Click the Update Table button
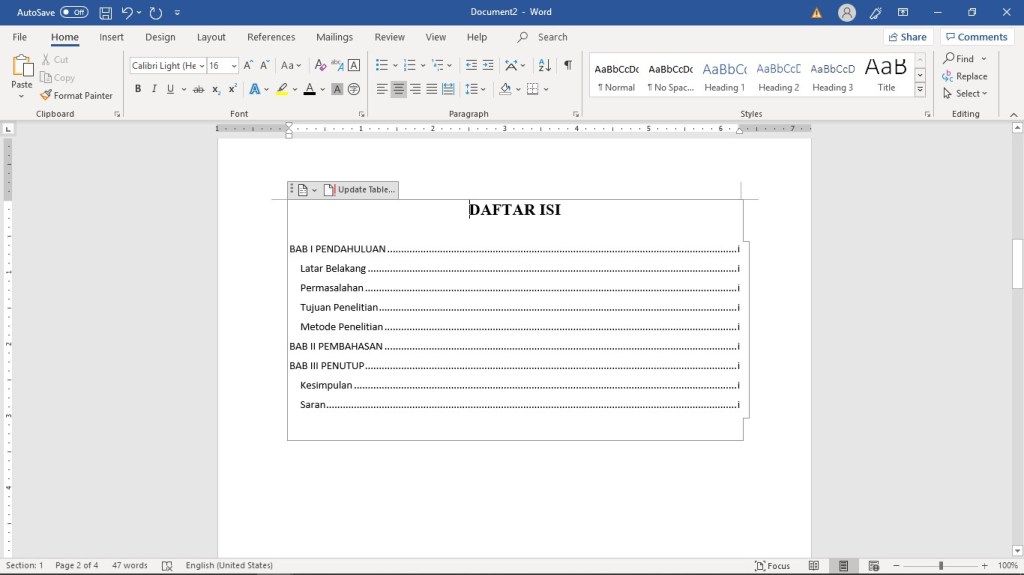1024x575 pixels. coord(359,190)
